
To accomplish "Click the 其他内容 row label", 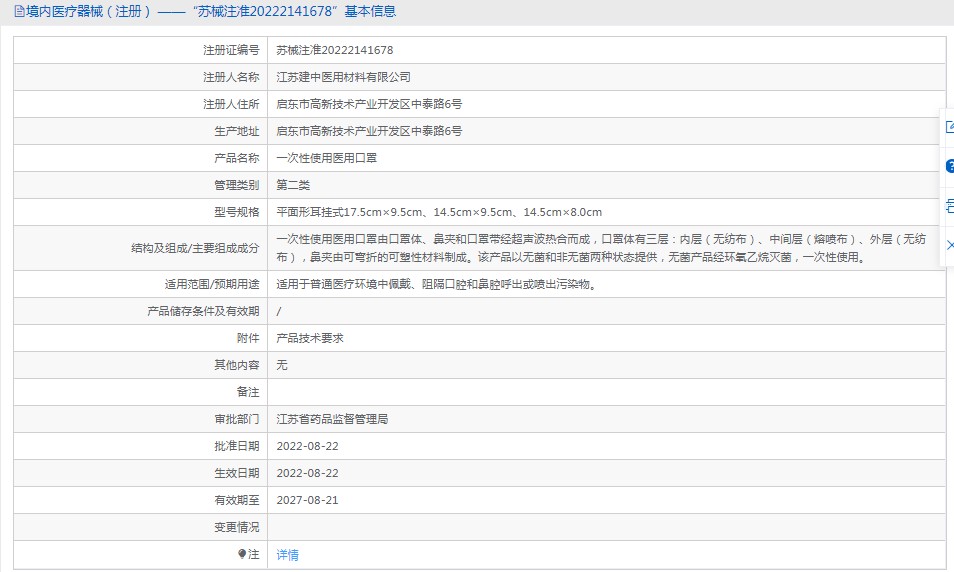I will pos(236,365).
